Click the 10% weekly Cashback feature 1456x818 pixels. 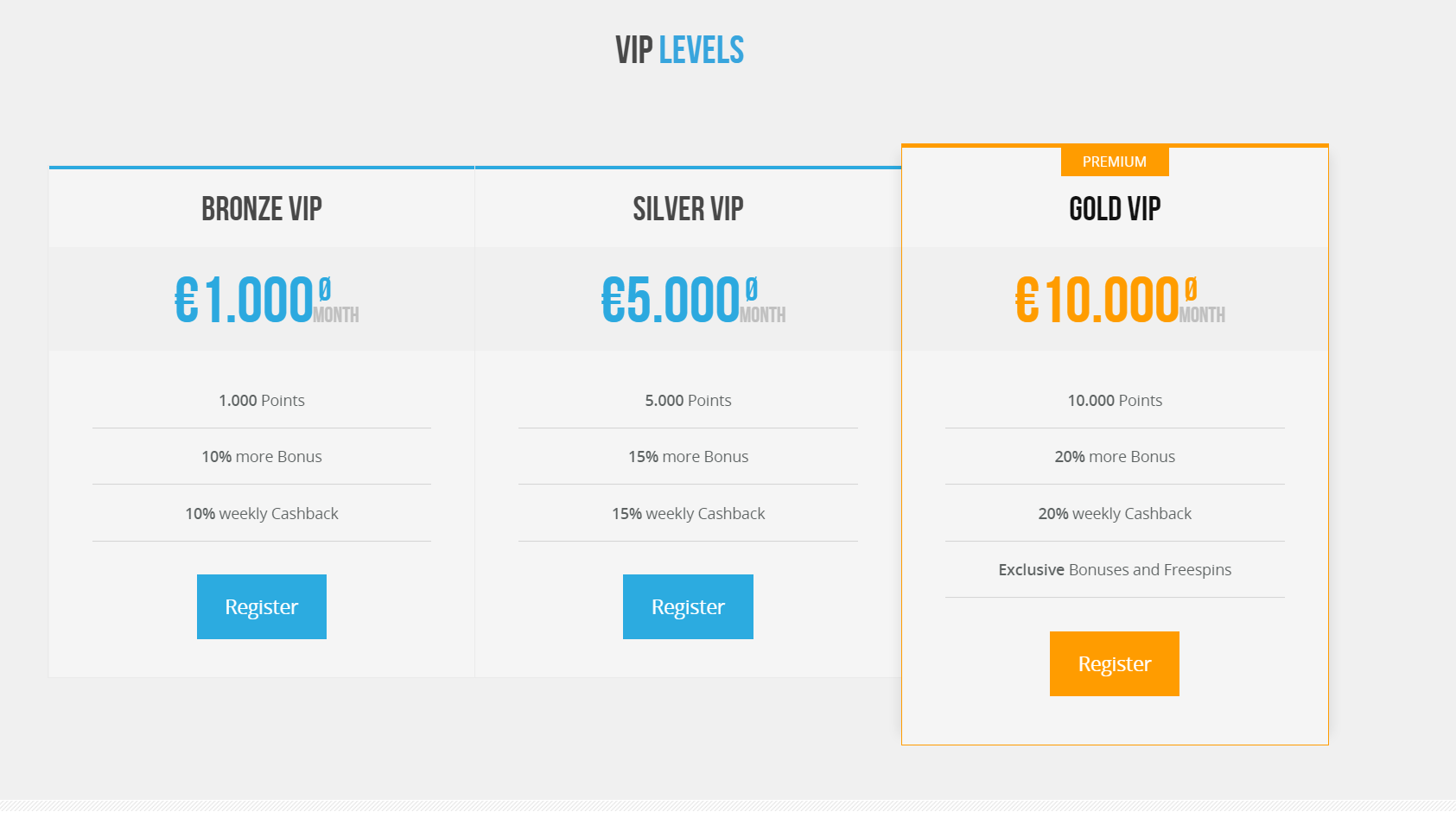point(262,513)
